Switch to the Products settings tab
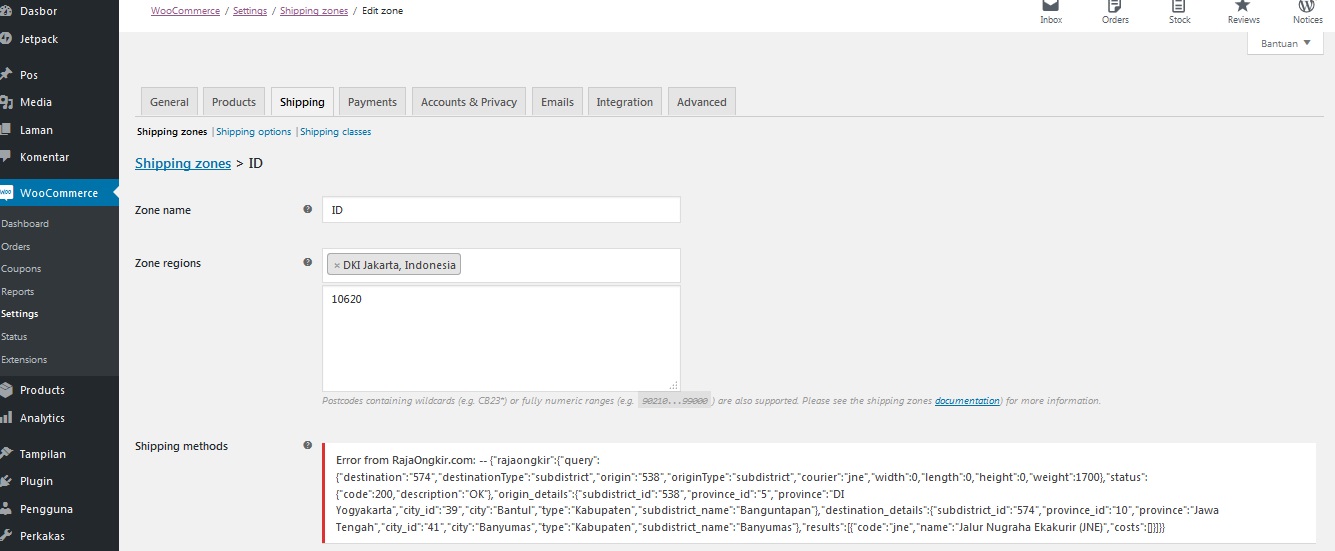 (x=234, y=102)
